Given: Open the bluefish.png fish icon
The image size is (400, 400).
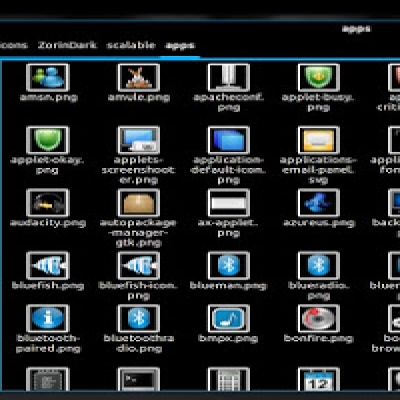Looking at the screenshot, I should coord(48,265).
